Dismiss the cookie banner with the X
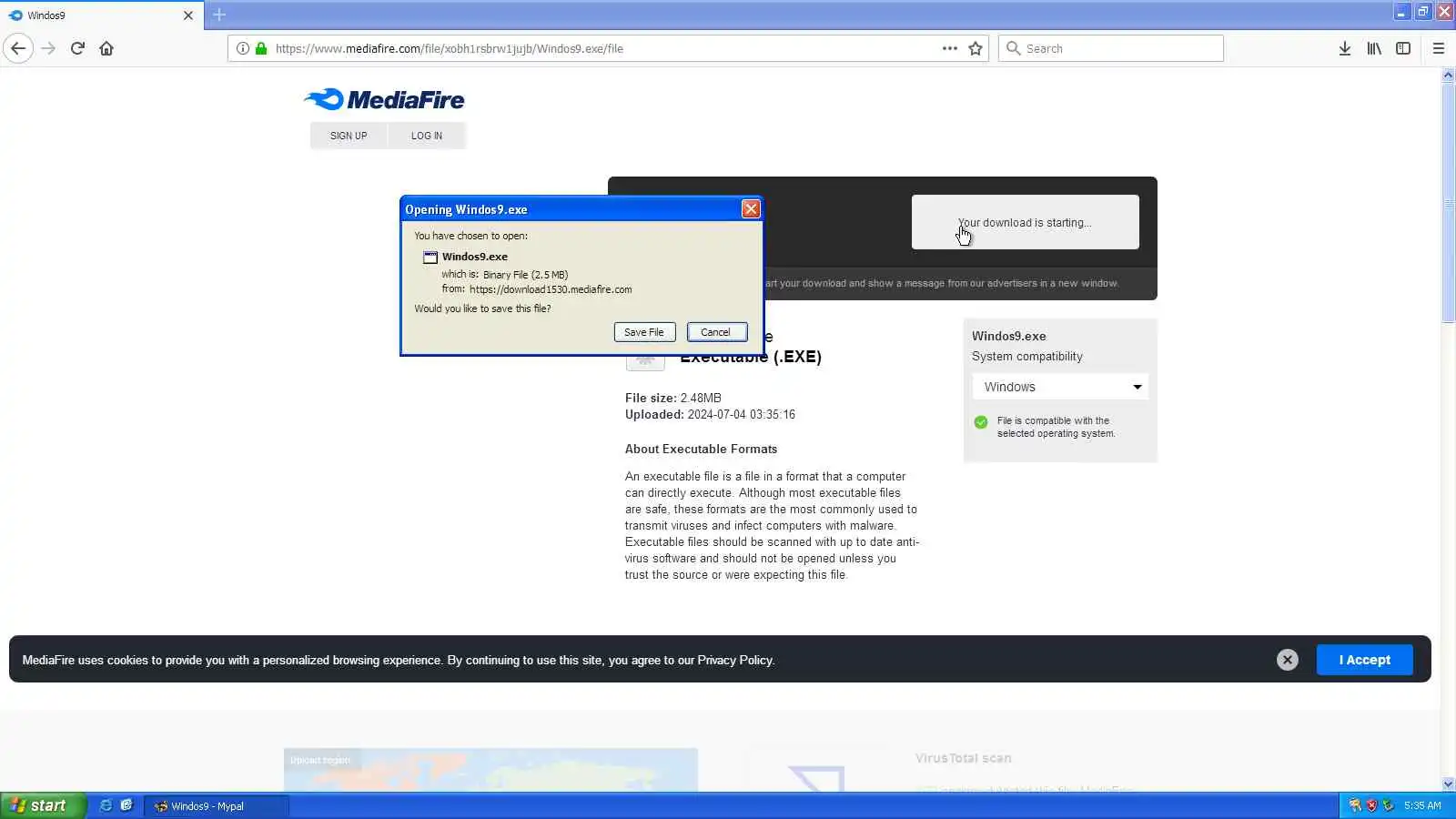 tap(1288, 660)
